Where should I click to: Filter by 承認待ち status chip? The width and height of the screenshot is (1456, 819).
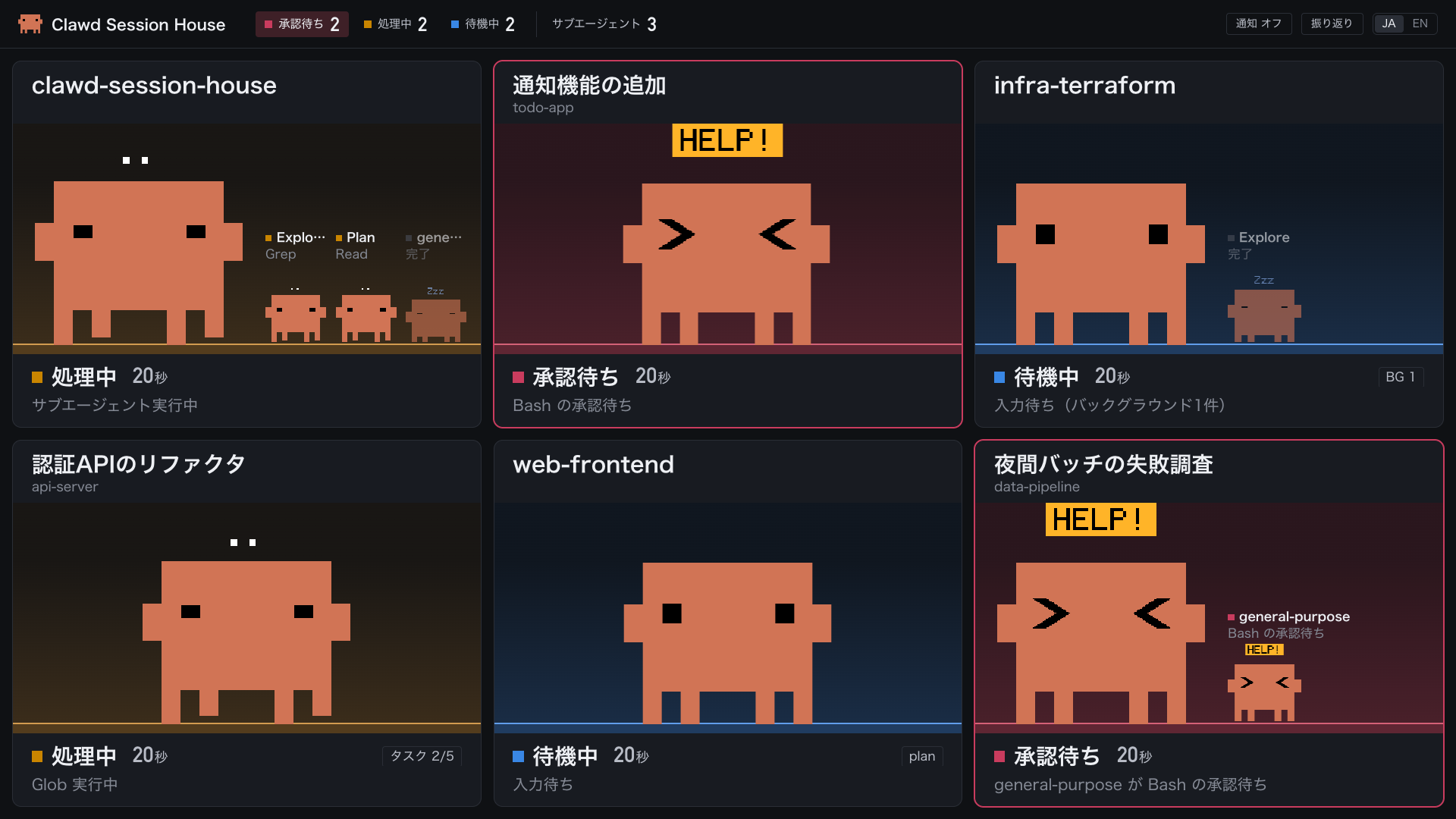[302, 24]
